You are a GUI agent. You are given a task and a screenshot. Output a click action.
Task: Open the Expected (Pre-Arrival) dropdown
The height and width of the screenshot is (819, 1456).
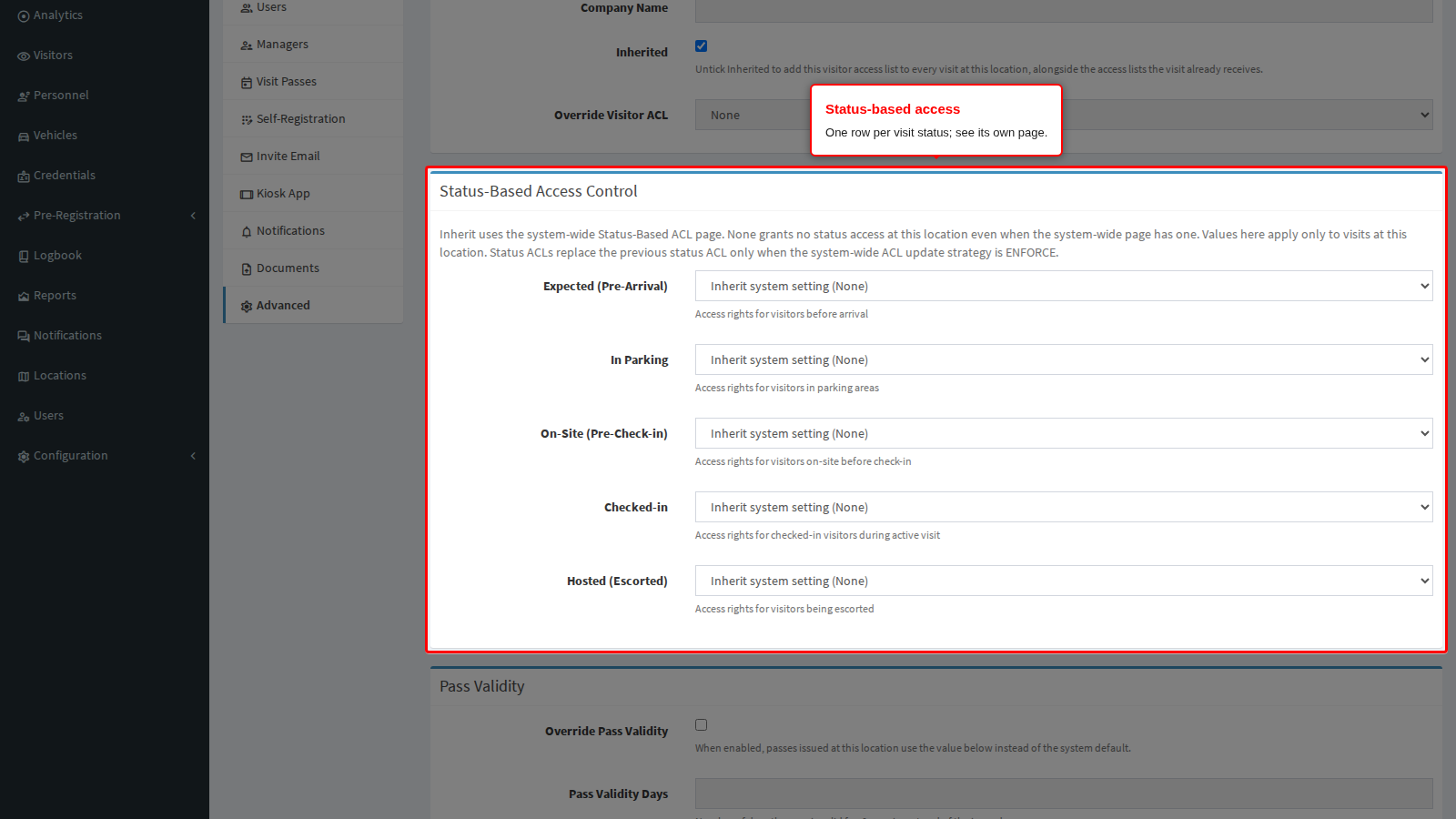click(x=1064, y=286)
